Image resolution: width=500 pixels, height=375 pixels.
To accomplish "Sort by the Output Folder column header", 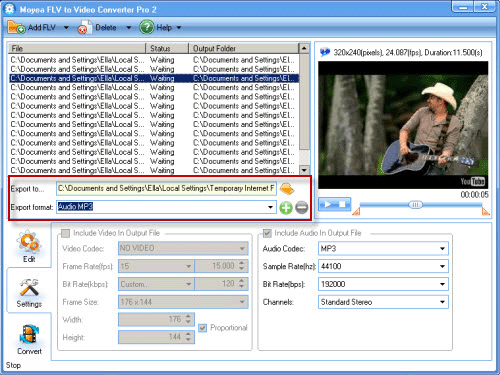I will pyautogui.click(x=244, y=48).
